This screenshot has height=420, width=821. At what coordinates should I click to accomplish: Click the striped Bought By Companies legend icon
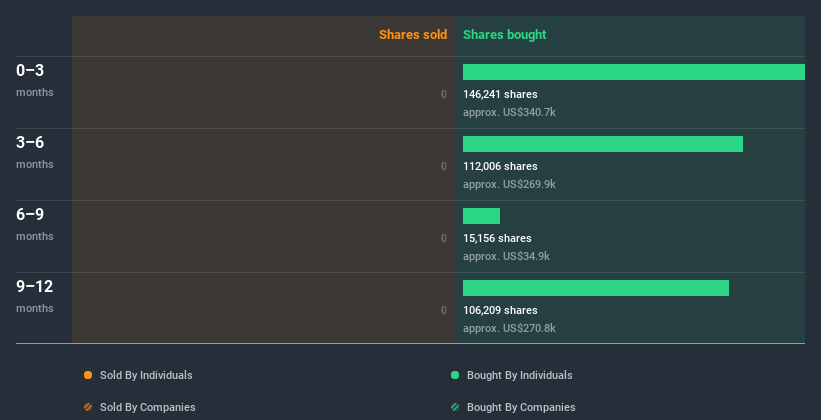(x=455, y=407)
